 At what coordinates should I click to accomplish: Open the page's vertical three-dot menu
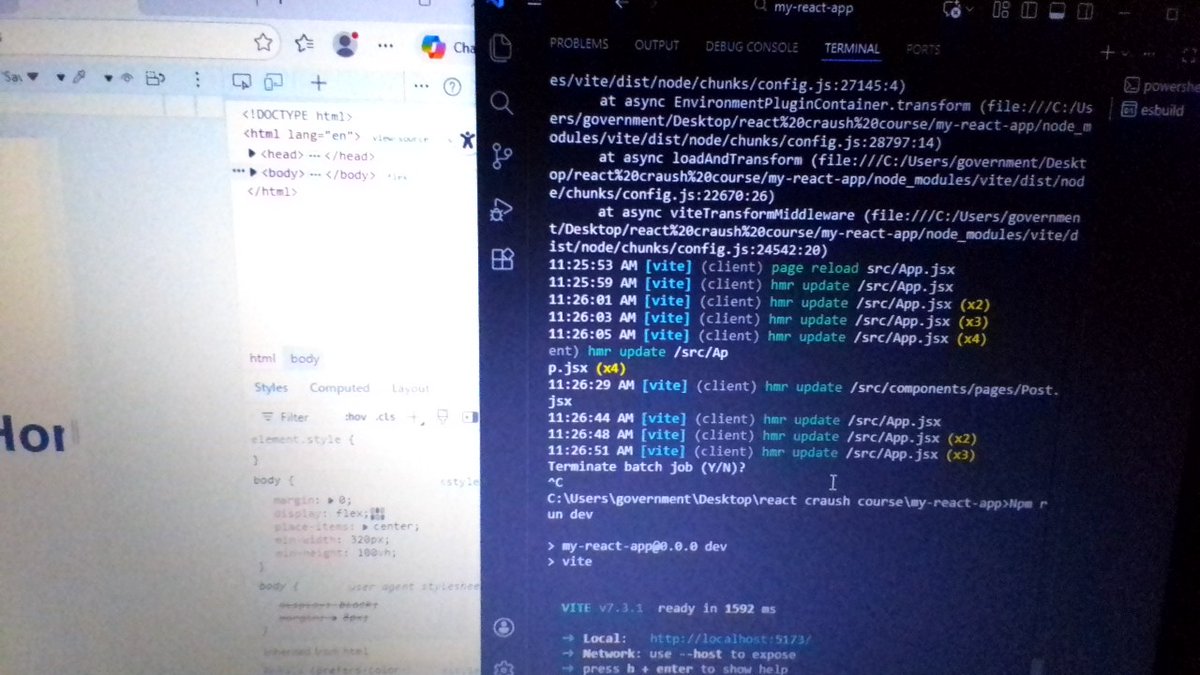pos(198,79)
